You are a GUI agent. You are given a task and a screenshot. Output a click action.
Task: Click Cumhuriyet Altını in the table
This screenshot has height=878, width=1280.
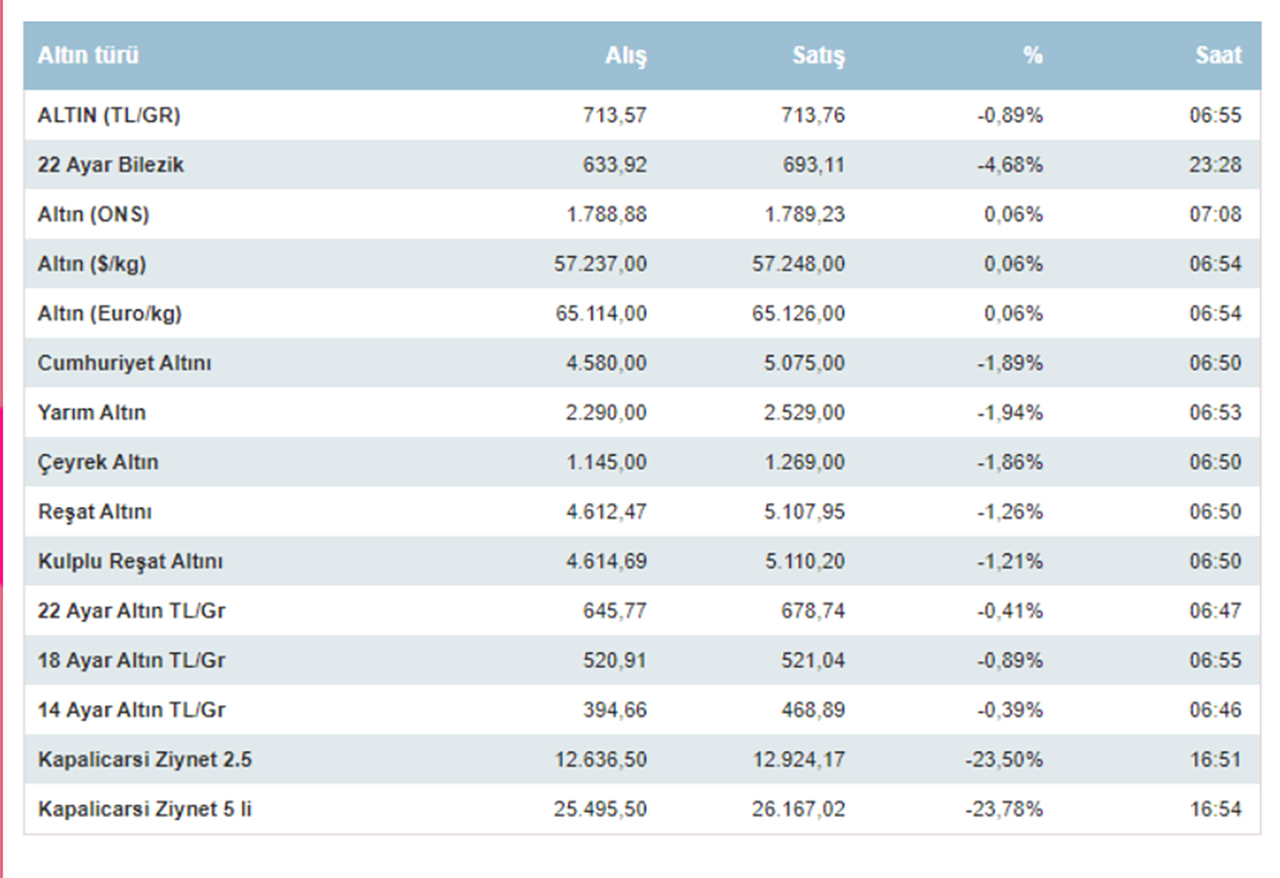(125, 363)
